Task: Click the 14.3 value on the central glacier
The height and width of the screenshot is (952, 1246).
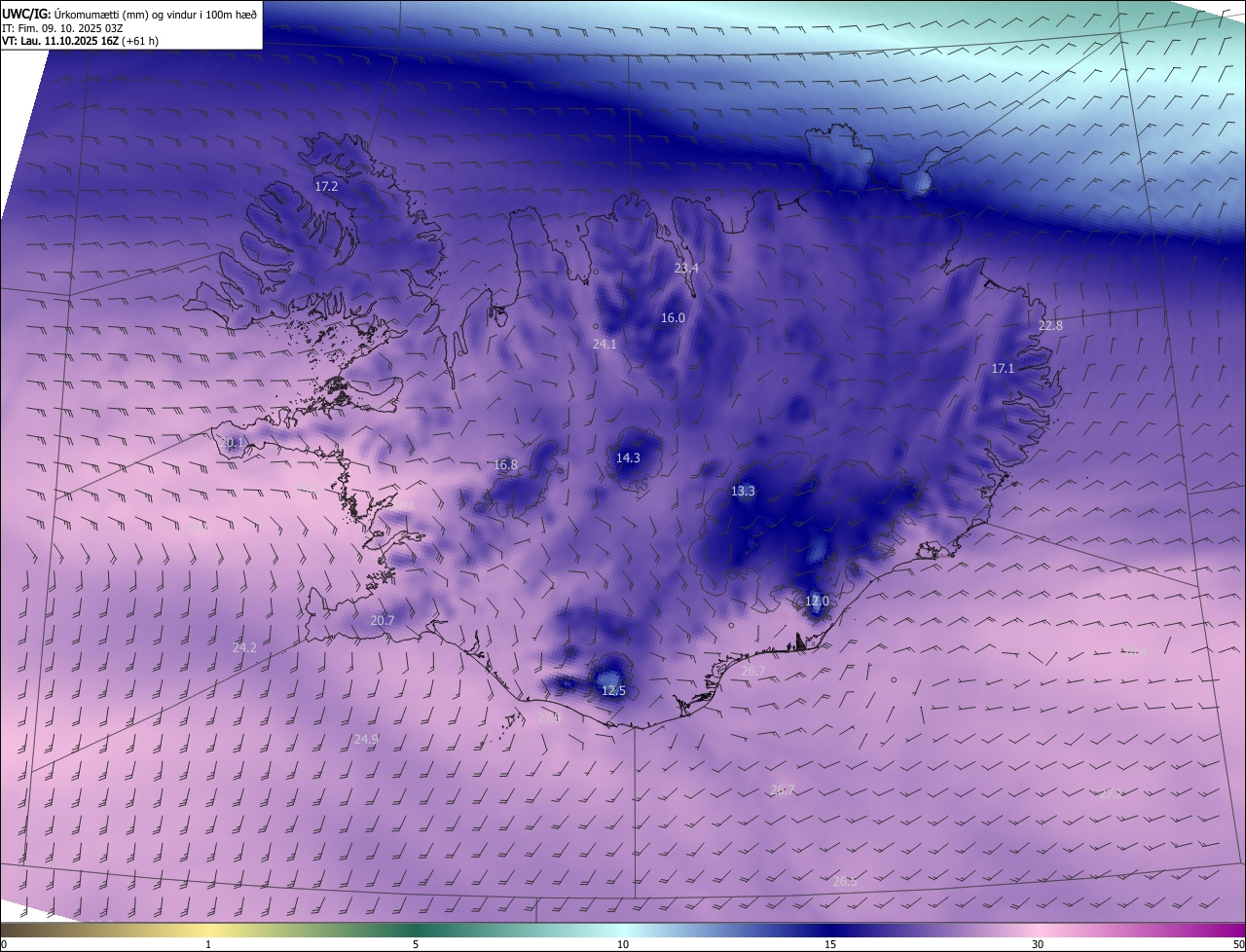Action: pyautogui.click(x=628, y=458)
